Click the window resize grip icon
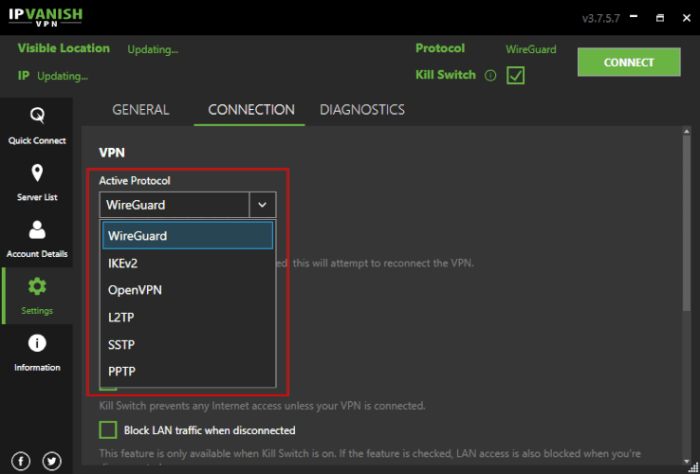 click(x=694, y=468)
